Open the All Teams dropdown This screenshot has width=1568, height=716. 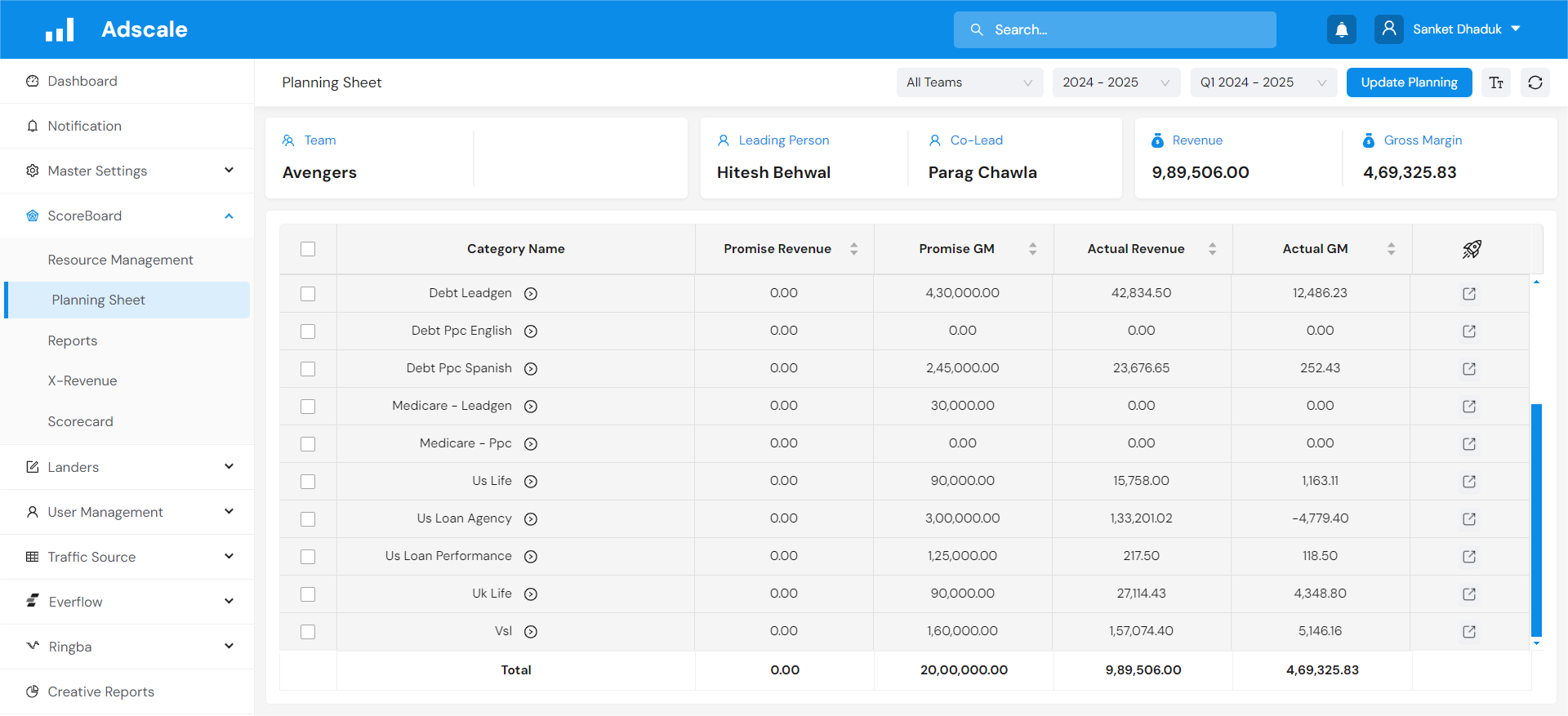point(969,82)
